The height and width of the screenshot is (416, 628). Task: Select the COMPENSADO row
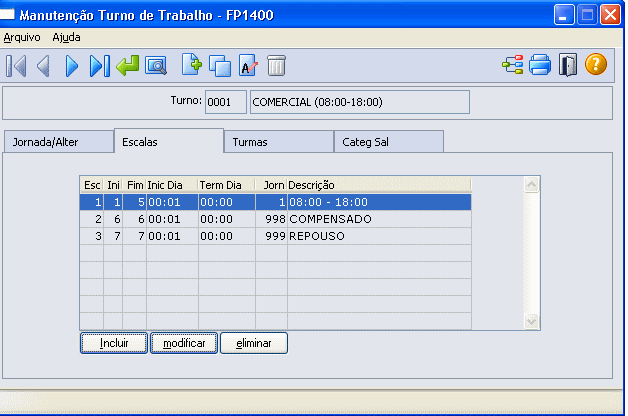tap(276, 219)
